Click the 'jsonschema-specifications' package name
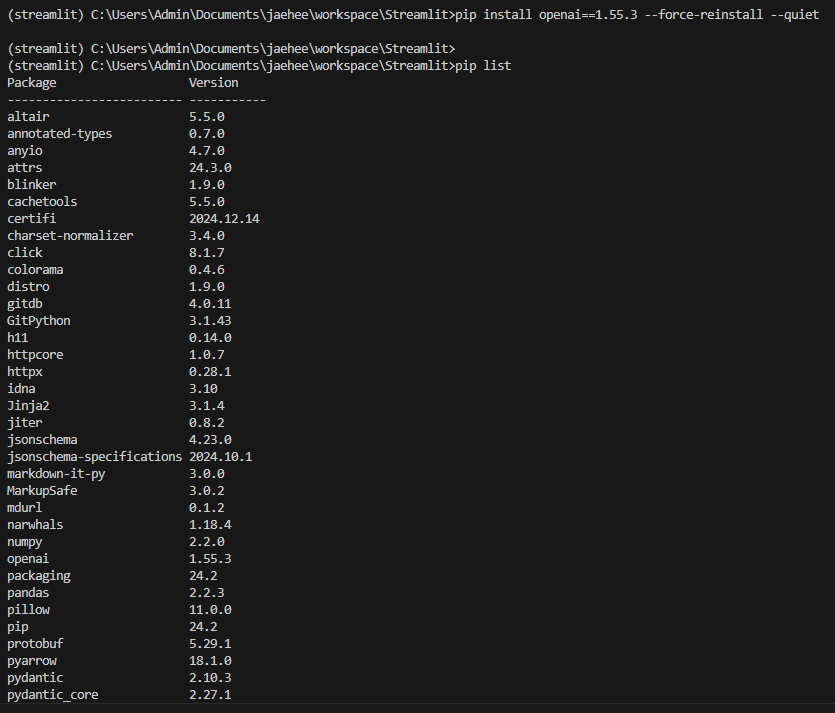This screenshot has height=713, width=835. pos(95,457)
